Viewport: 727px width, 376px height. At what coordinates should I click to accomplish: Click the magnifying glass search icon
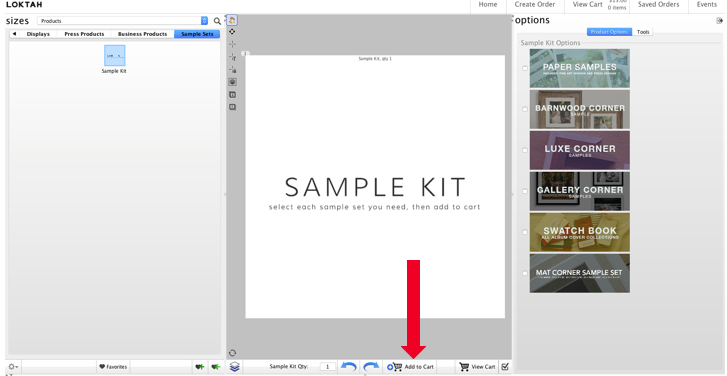tap(217, 21)
